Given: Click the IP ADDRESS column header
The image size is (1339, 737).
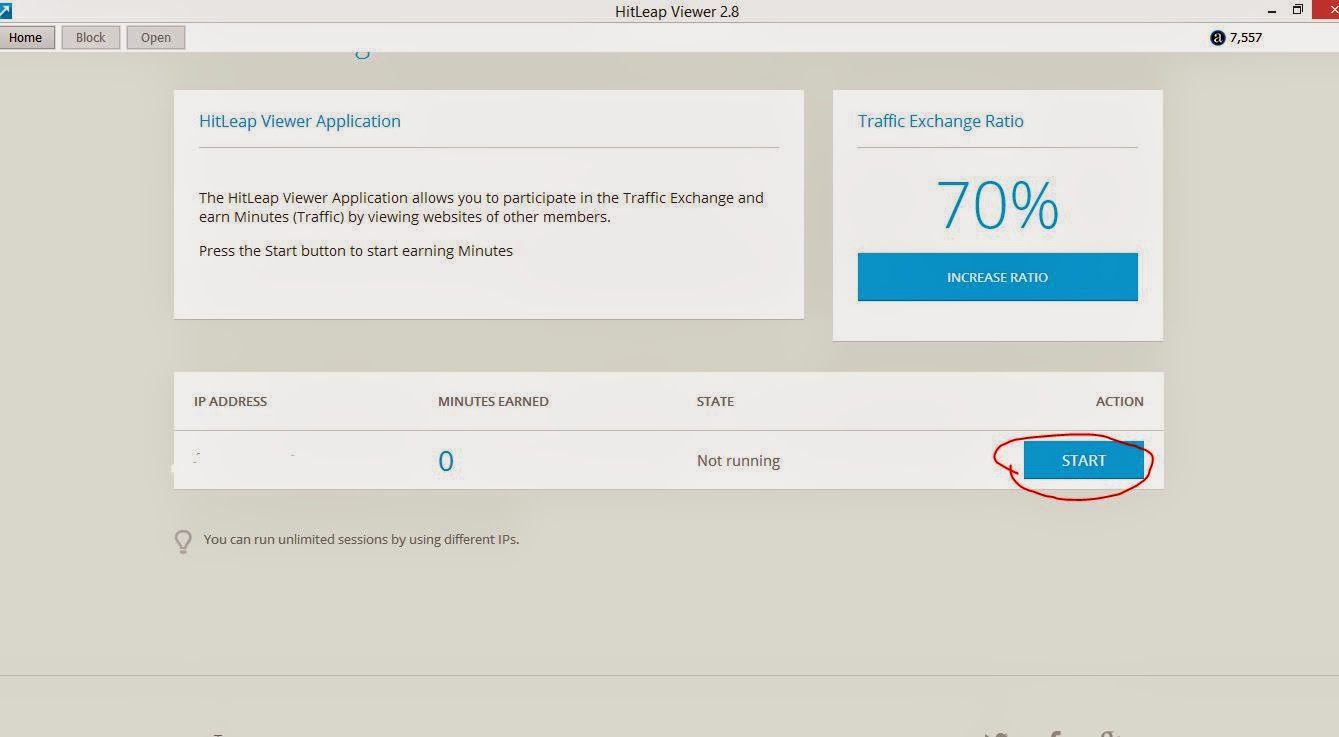Looking at the screenshot, I should (x=230, y=401).
